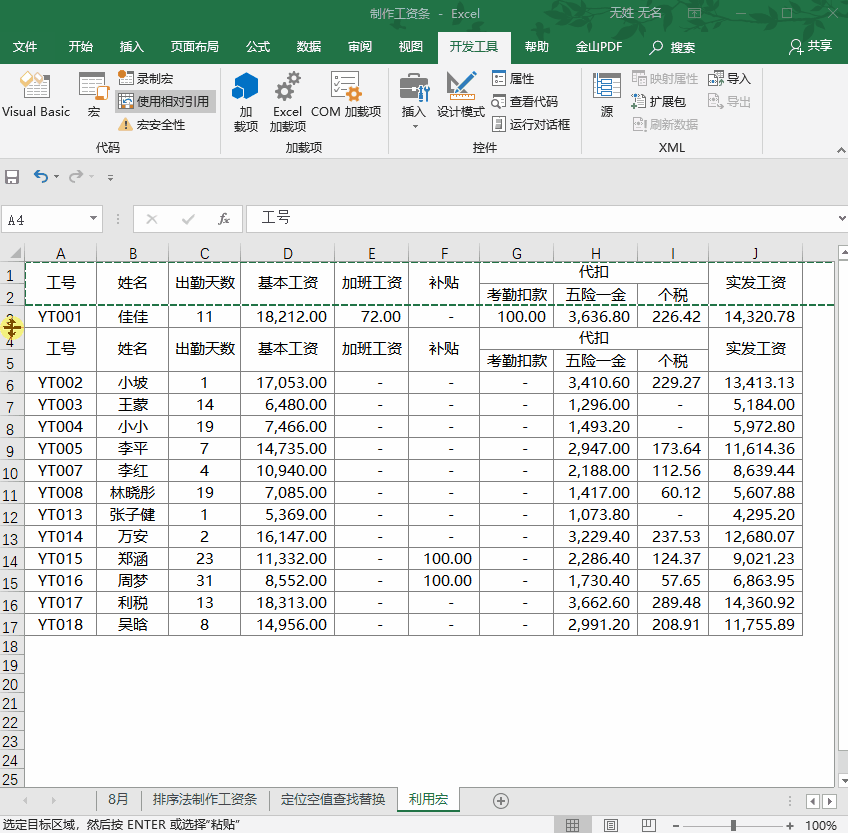This screenshot has height=833, width=848.
Task: Undo the last action
Action: point(41,176)
